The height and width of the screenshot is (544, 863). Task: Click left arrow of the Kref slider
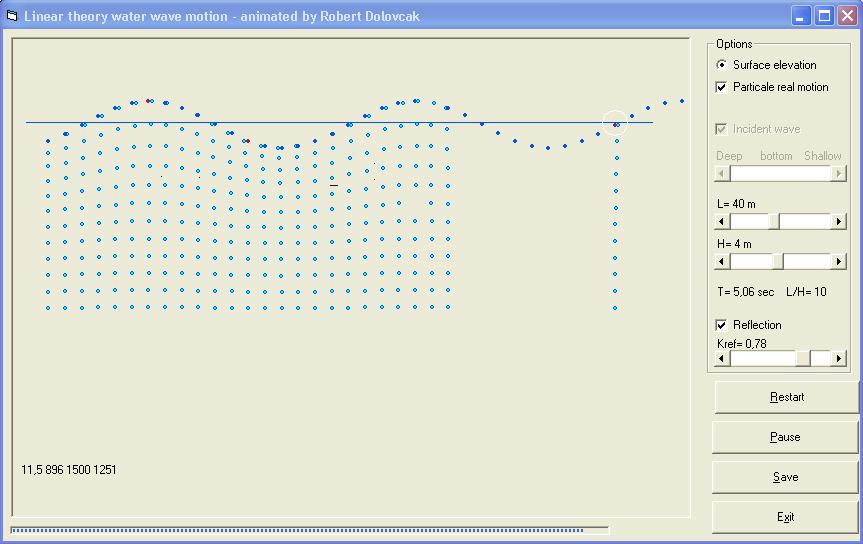723,358
